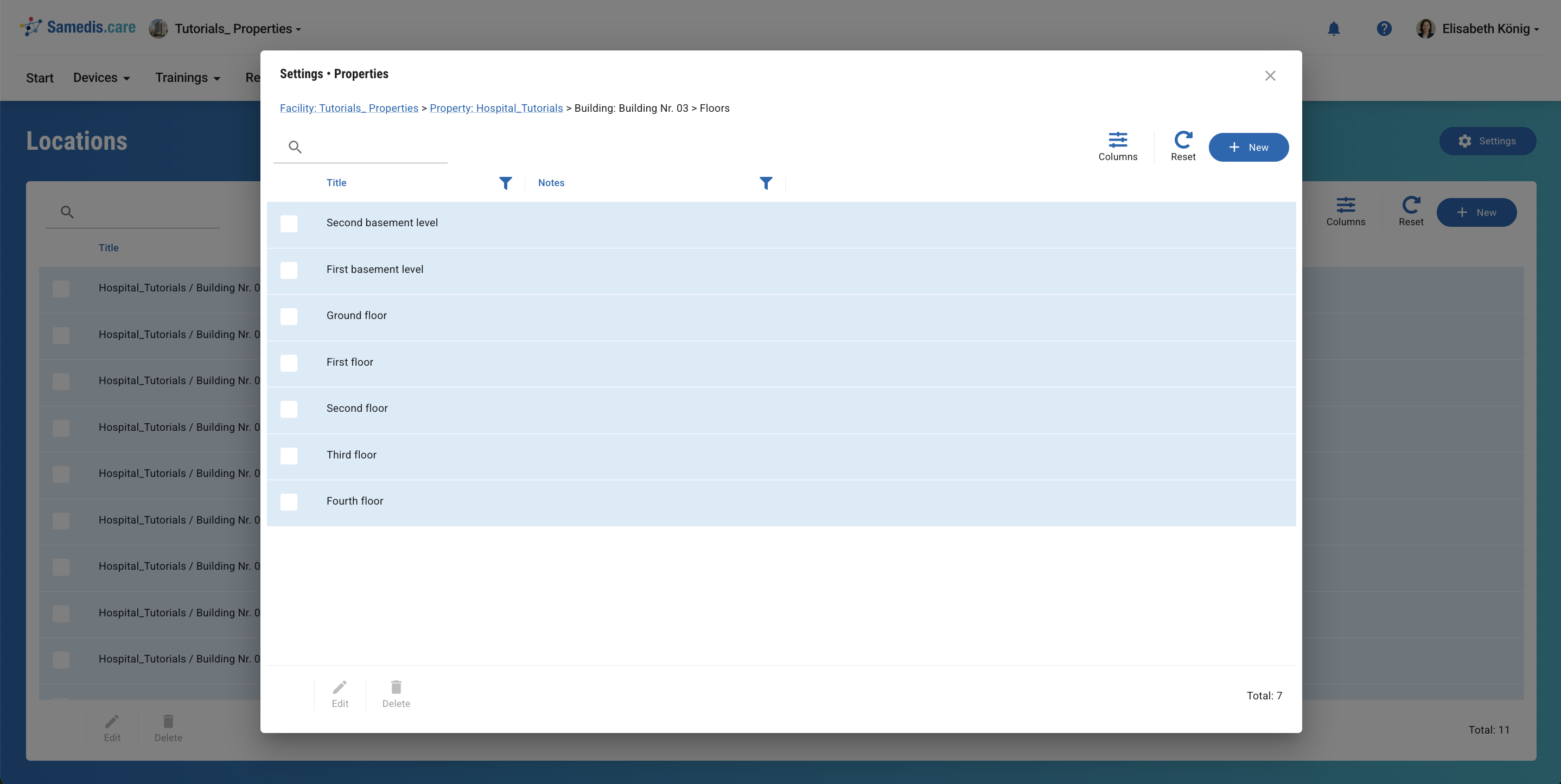Close the Settings Properties dialog
Viewport: 1561px width, 784px height.
click(x=1270, y=76)
